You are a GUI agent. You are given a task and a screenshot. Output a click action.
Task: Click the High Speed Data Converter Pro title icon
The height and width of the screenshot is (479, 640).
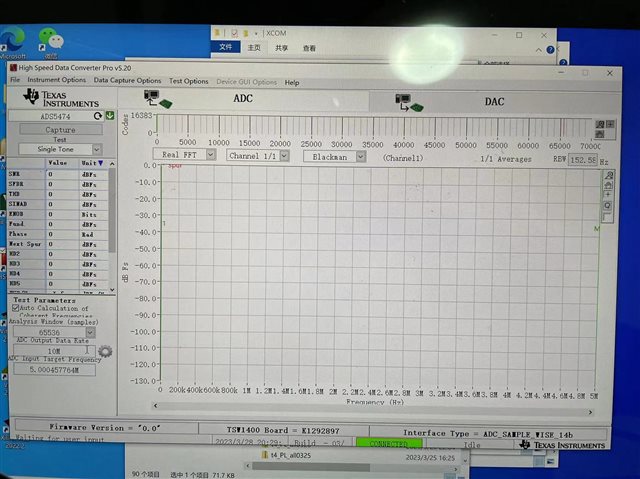13,68
